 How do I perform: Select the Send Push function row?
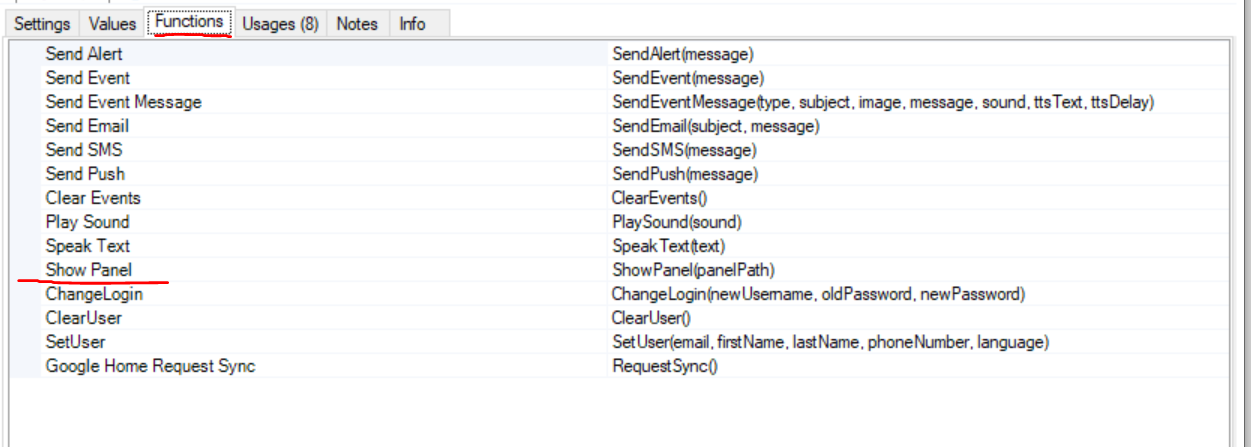tap(85, 174)
